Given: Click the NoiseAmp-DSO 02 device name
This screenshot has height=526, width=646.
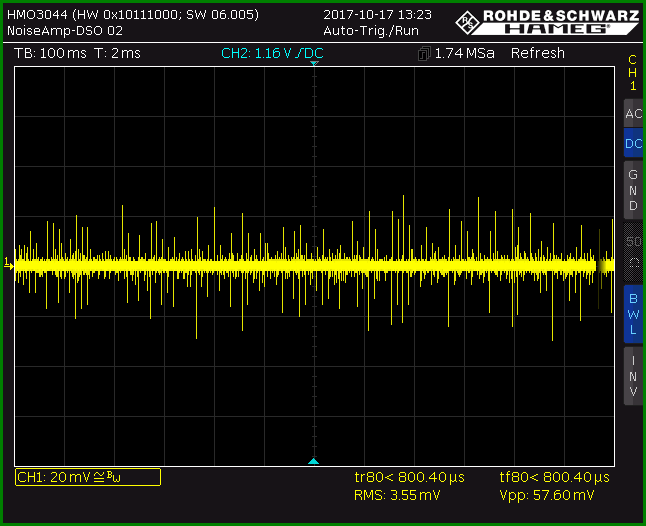Looking at the screenshot, I should 65,31.
